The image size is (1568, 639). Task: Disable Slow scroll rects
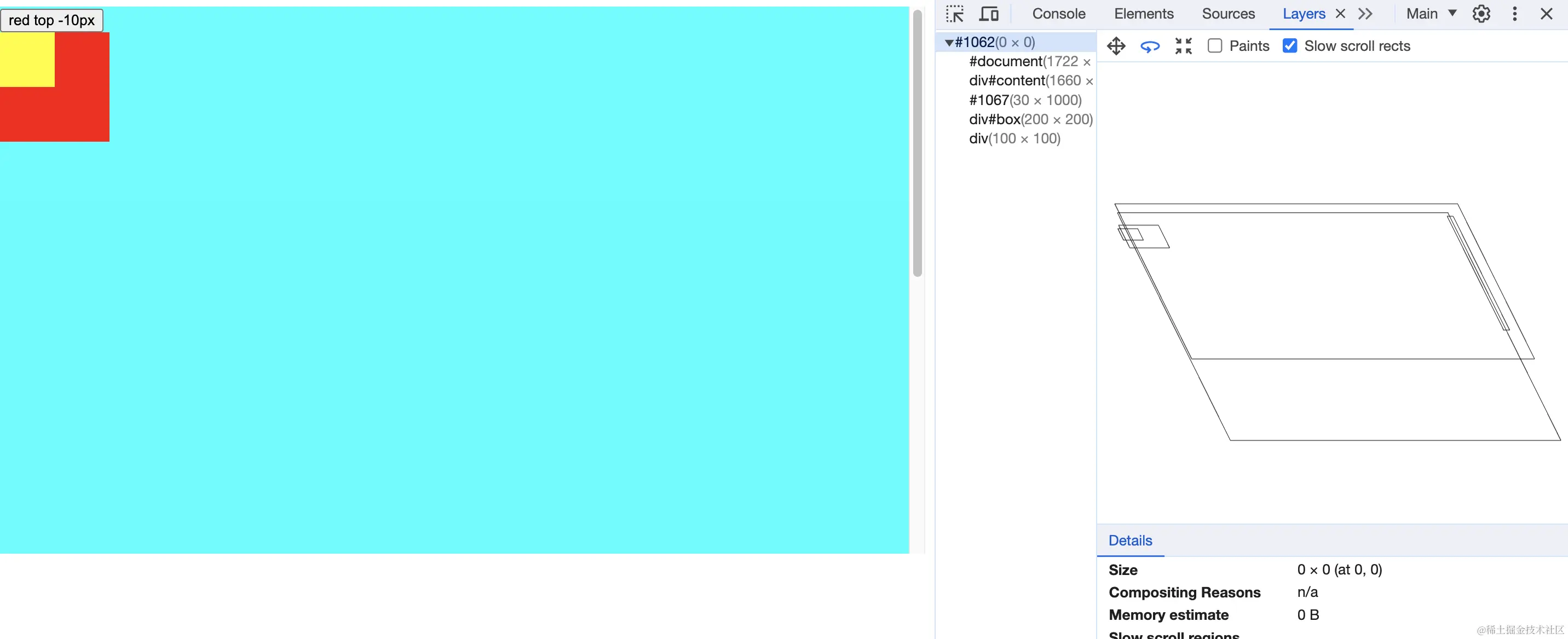1289,45
